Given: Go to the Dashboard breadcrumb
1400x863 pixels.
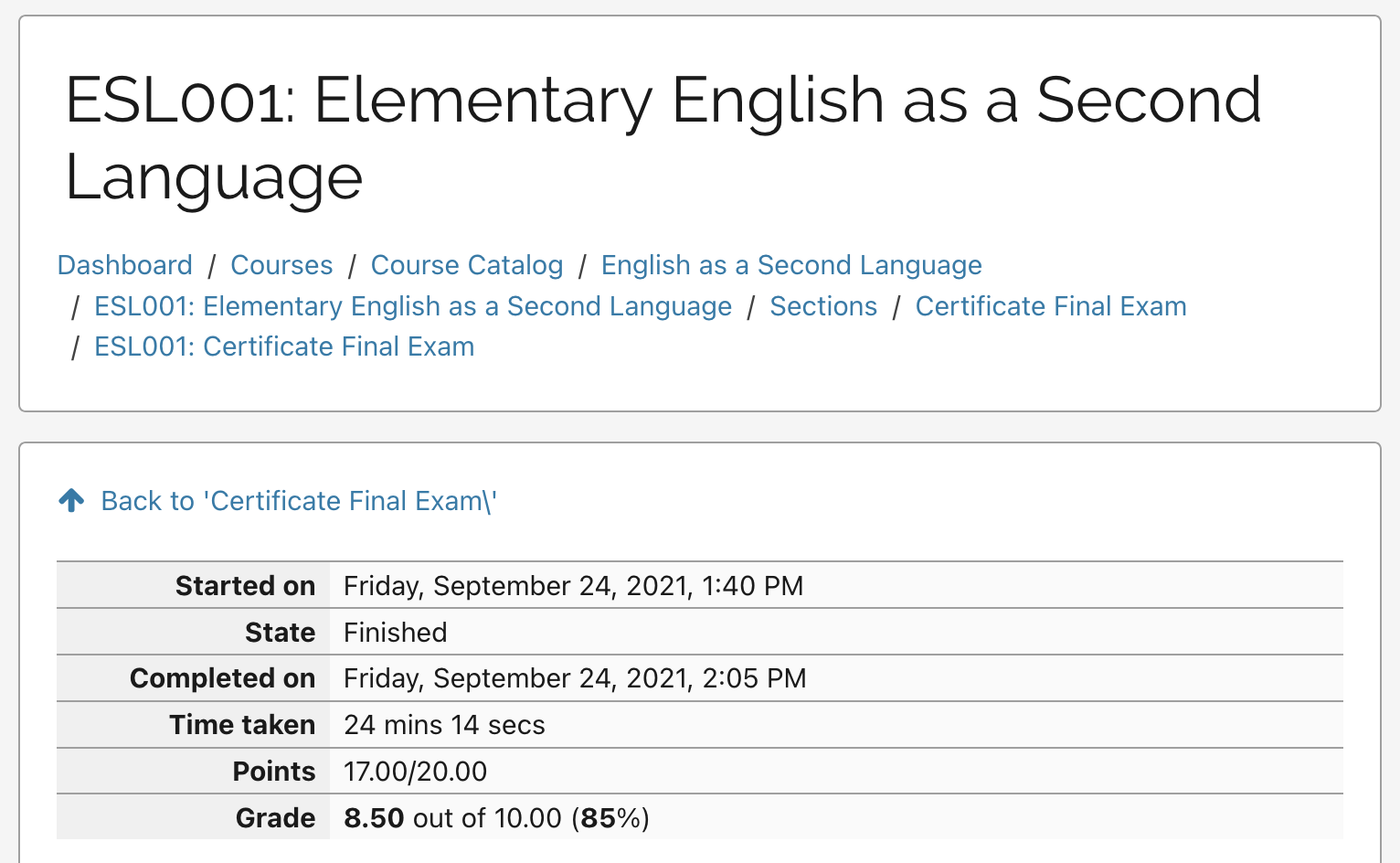Looking at the screenshot, I should (x=125, y=265).
